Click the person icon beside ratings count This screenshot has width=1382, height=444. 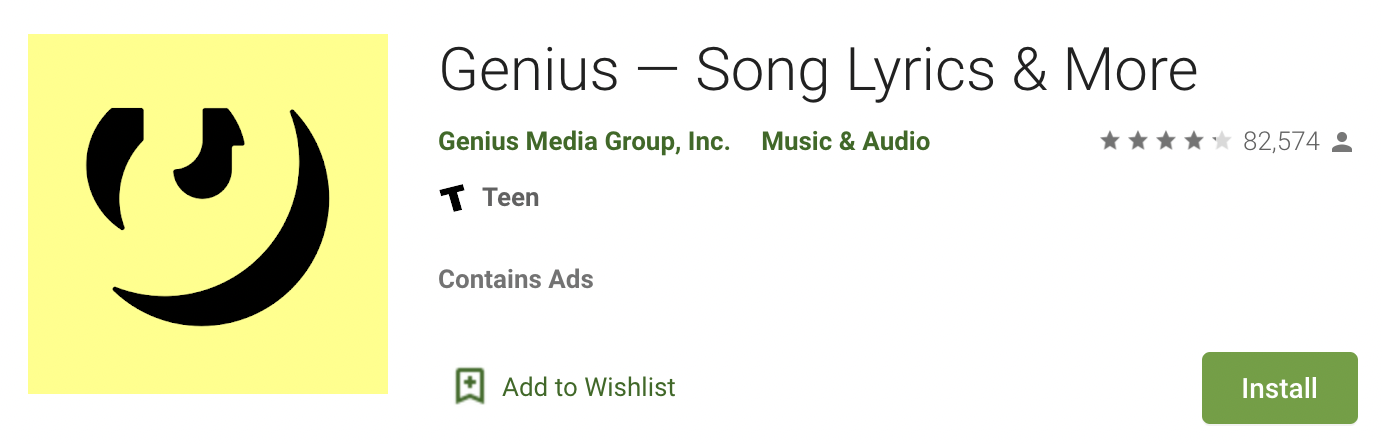point(1342,142)
